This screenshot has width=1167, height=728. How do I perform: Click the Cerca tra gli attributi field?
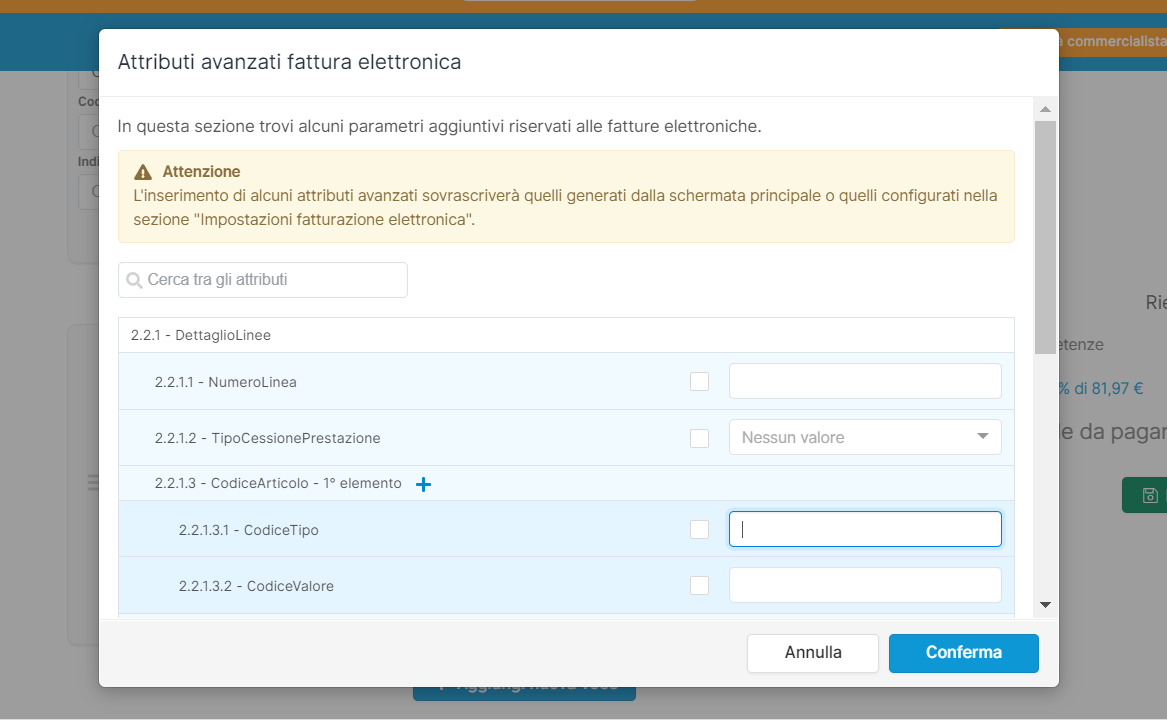click(262, 280)
